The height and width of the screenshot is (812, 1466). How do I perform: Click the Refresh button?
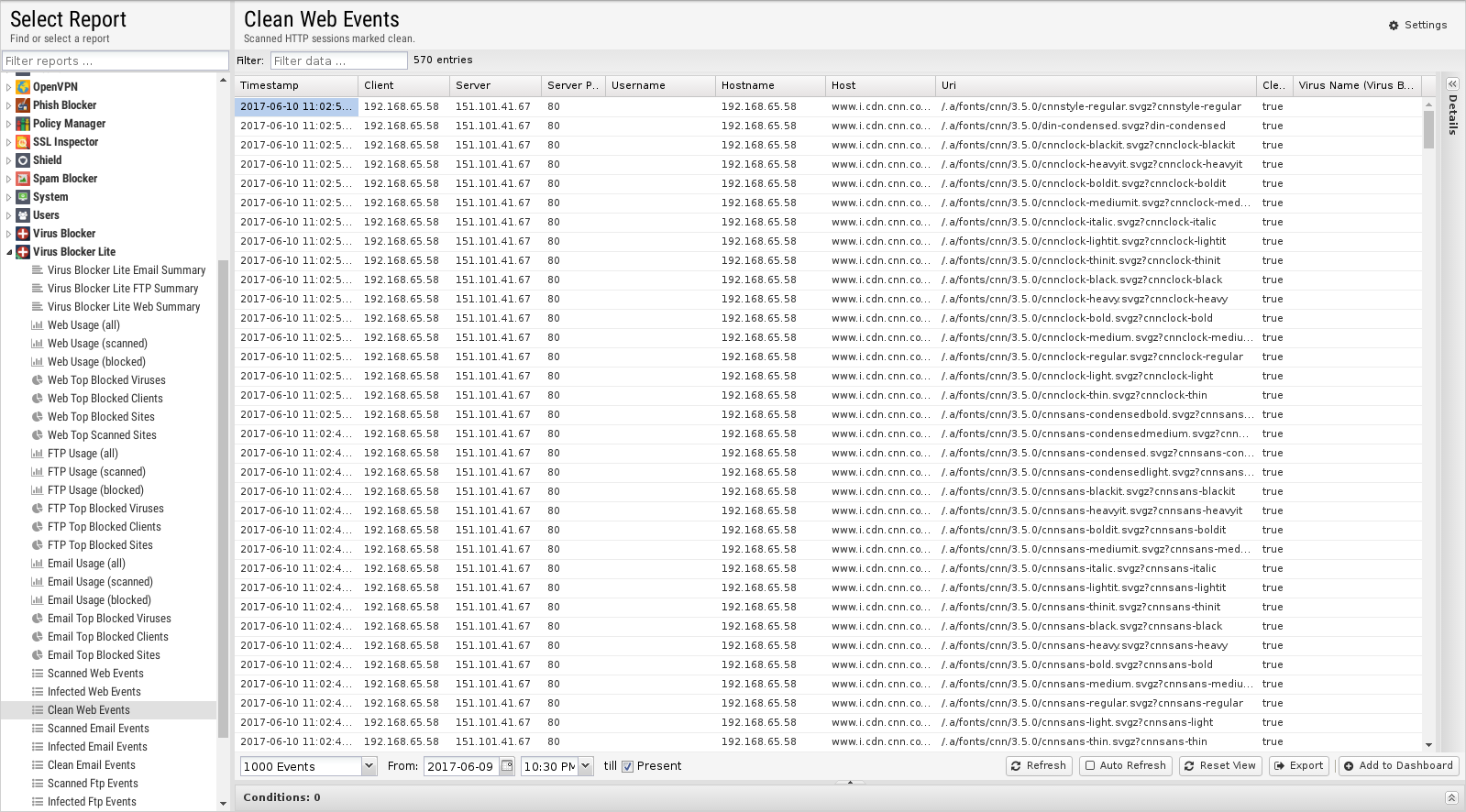tap(1038, 766)
